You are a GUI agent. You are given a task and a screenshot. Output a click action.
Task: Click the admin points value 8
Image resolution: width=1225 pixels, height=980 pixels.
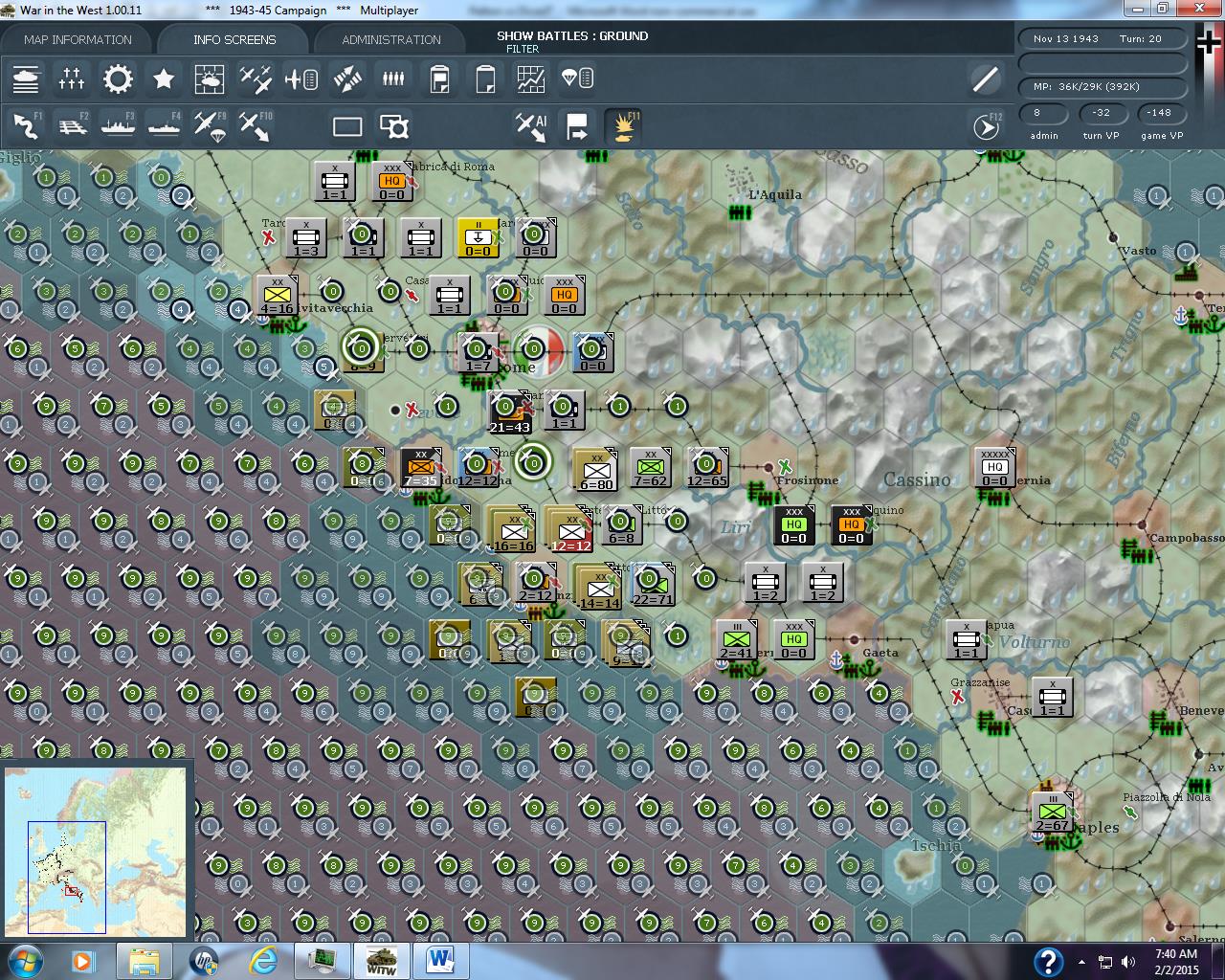(x=1042, y=112)
